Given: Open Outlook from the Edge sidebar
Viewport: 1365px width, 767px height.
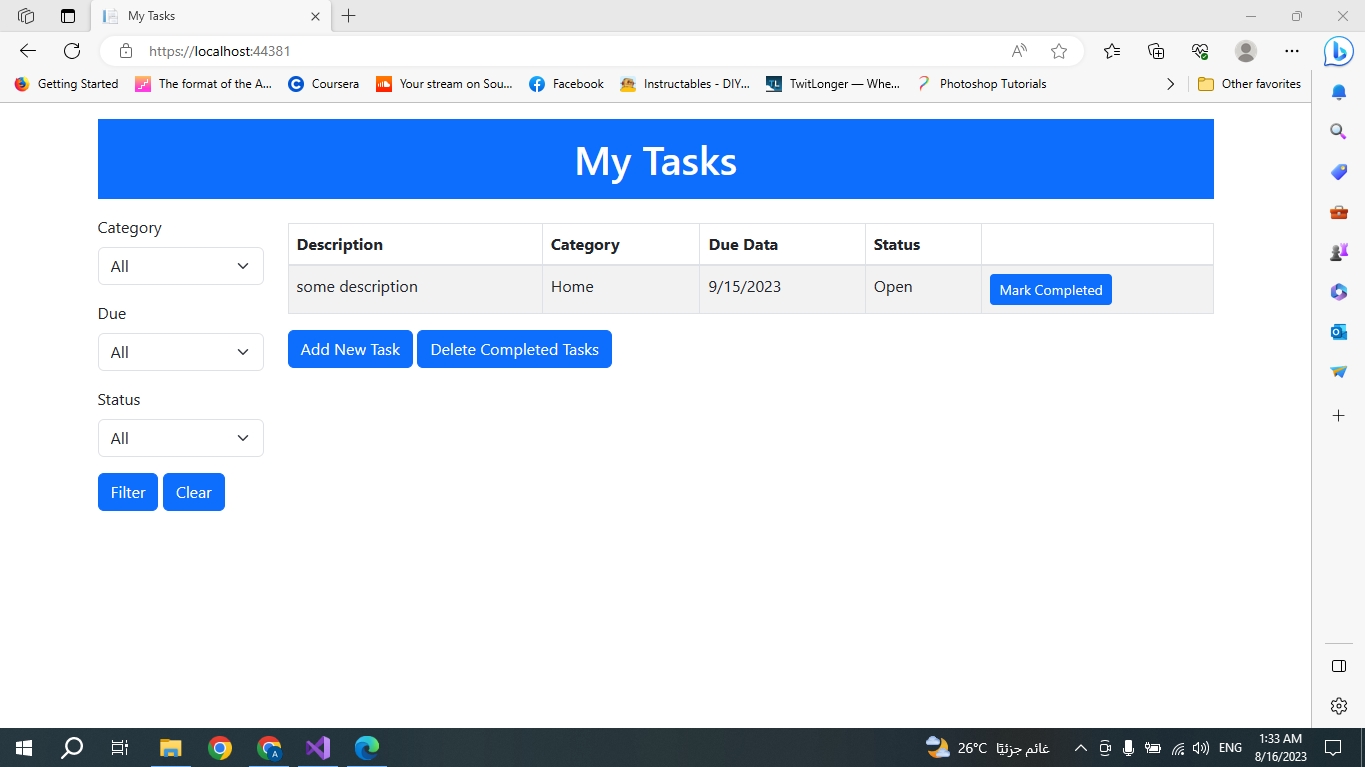Looking at the screenshot, I should point(1338,331).
